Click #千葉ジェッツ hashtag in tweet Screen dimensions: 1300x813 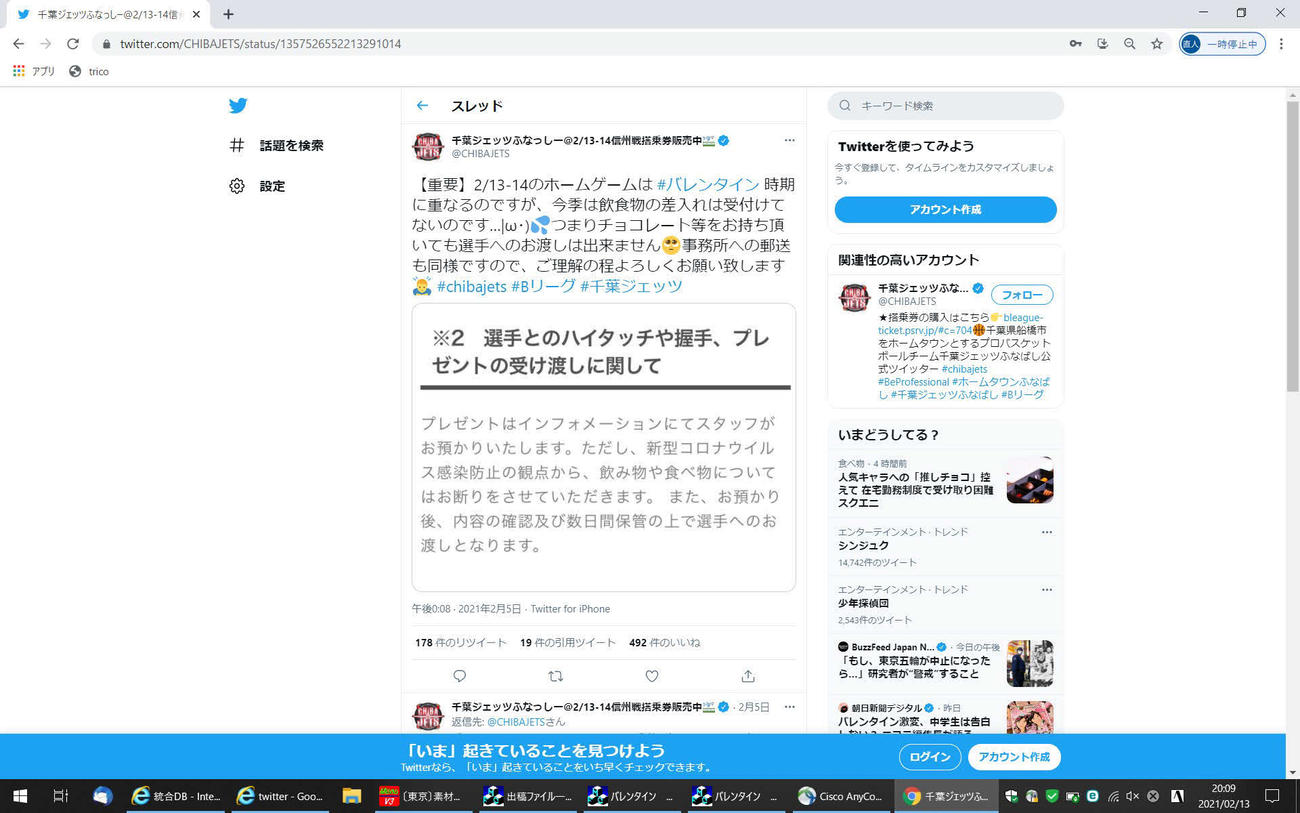[x=631, y=286]
